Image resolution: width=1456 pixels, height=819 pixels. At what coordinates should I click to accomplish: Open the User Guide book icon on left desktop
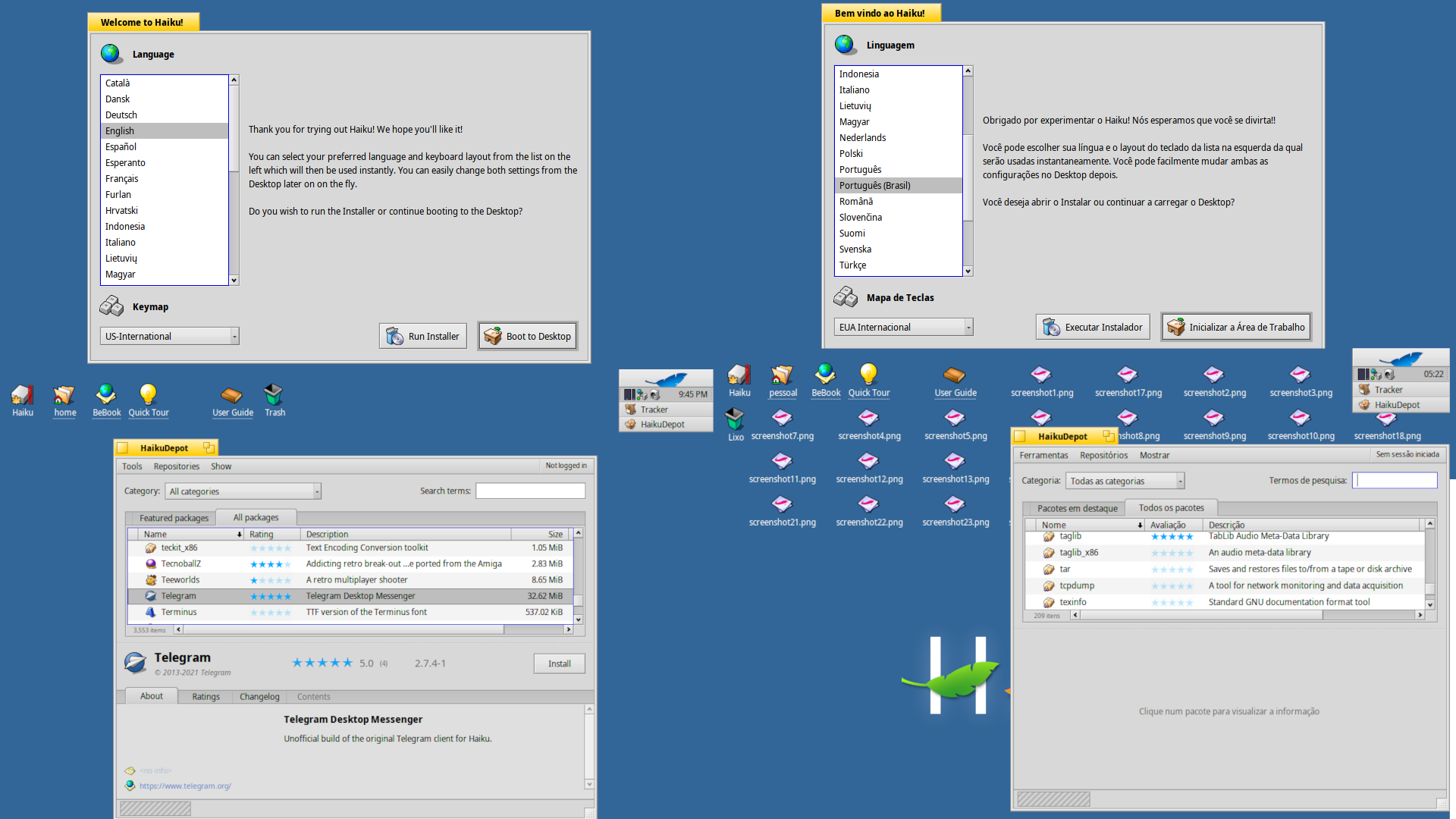(232, 394)
